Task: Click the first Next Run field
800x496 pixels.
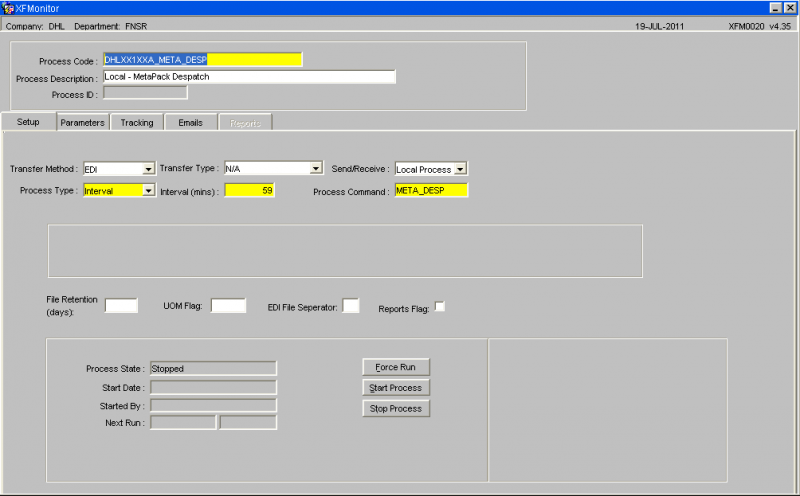Action: (x=183, y=423)
